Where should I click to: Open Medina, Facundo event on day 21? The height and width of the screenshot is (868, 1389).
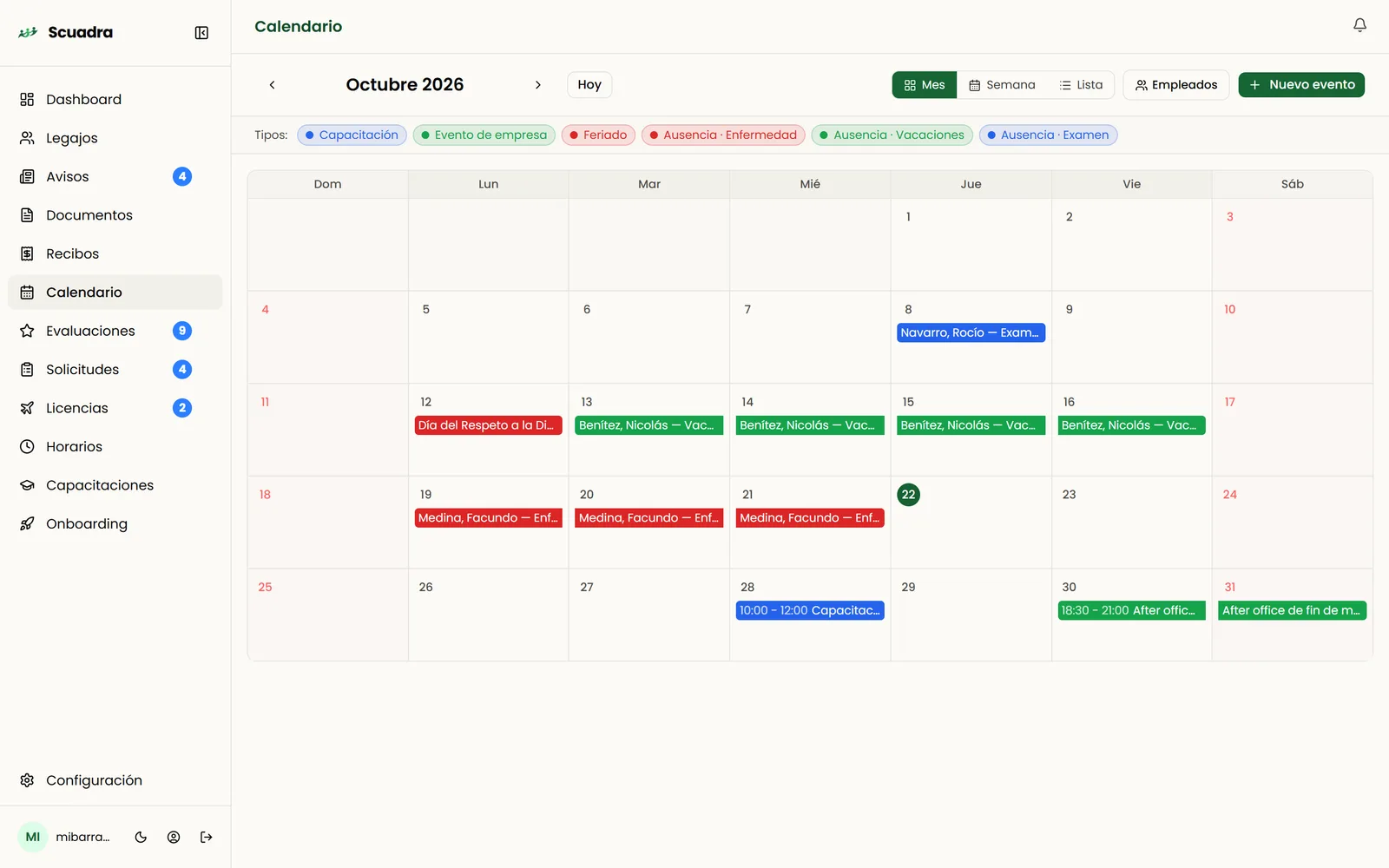810,518
